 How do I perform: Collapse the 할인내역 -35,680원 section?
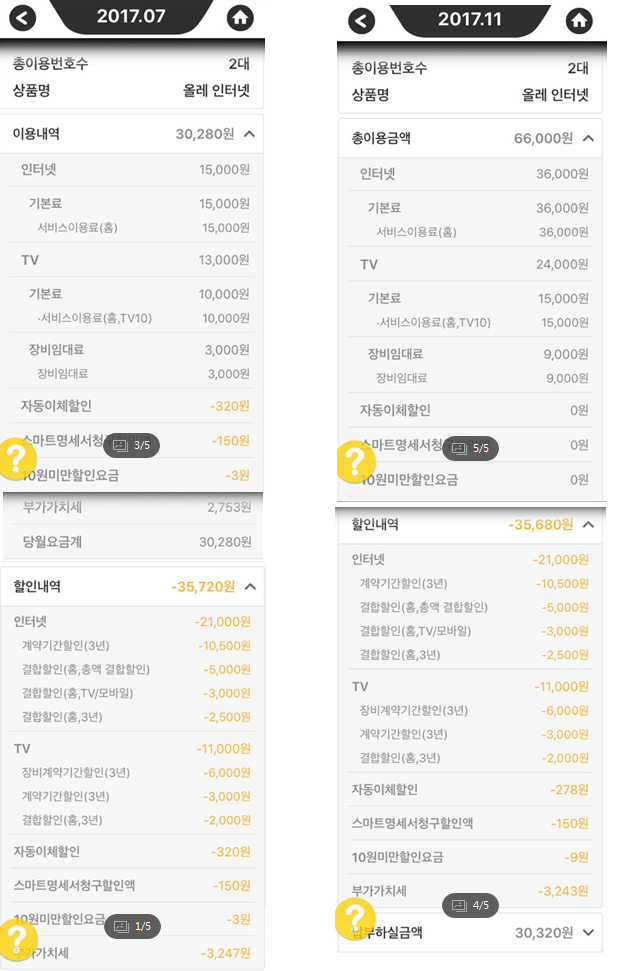[x=588, y=524]
